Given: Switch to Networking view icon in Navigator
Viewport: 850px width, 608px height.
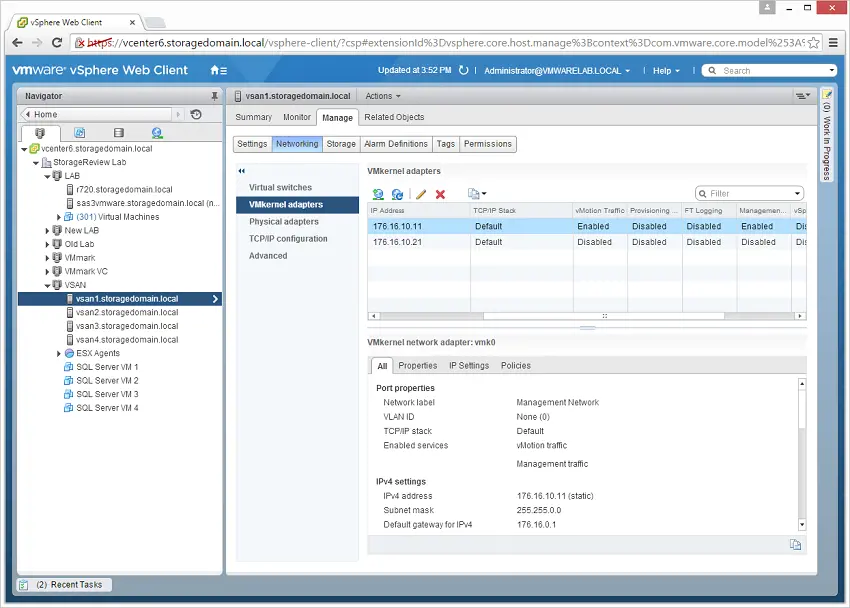Looking at the screenshot, I should (x=157, y=133).
